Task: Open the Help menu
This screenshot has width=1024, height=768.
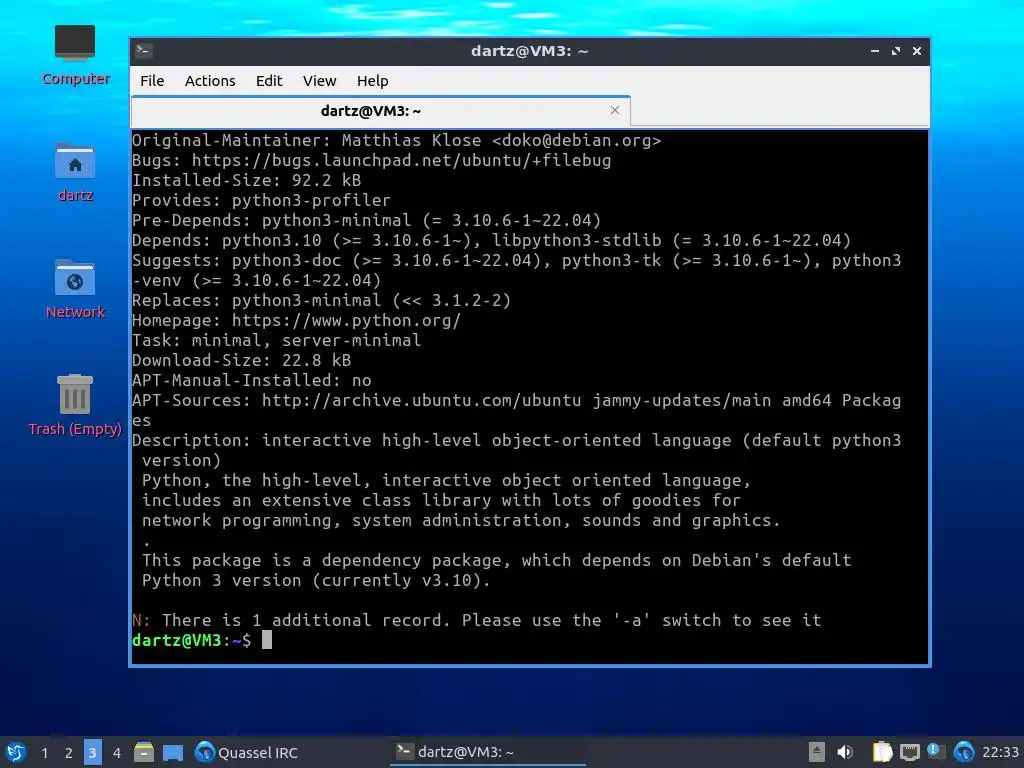Action: pyautogui.click(x=372, y=80)
